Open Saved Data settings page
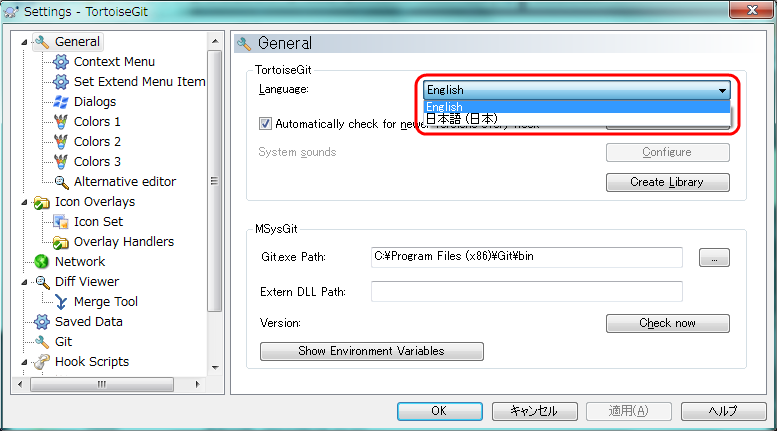The image size is (777, 431). pyautogui.click(x=89, y=322)
